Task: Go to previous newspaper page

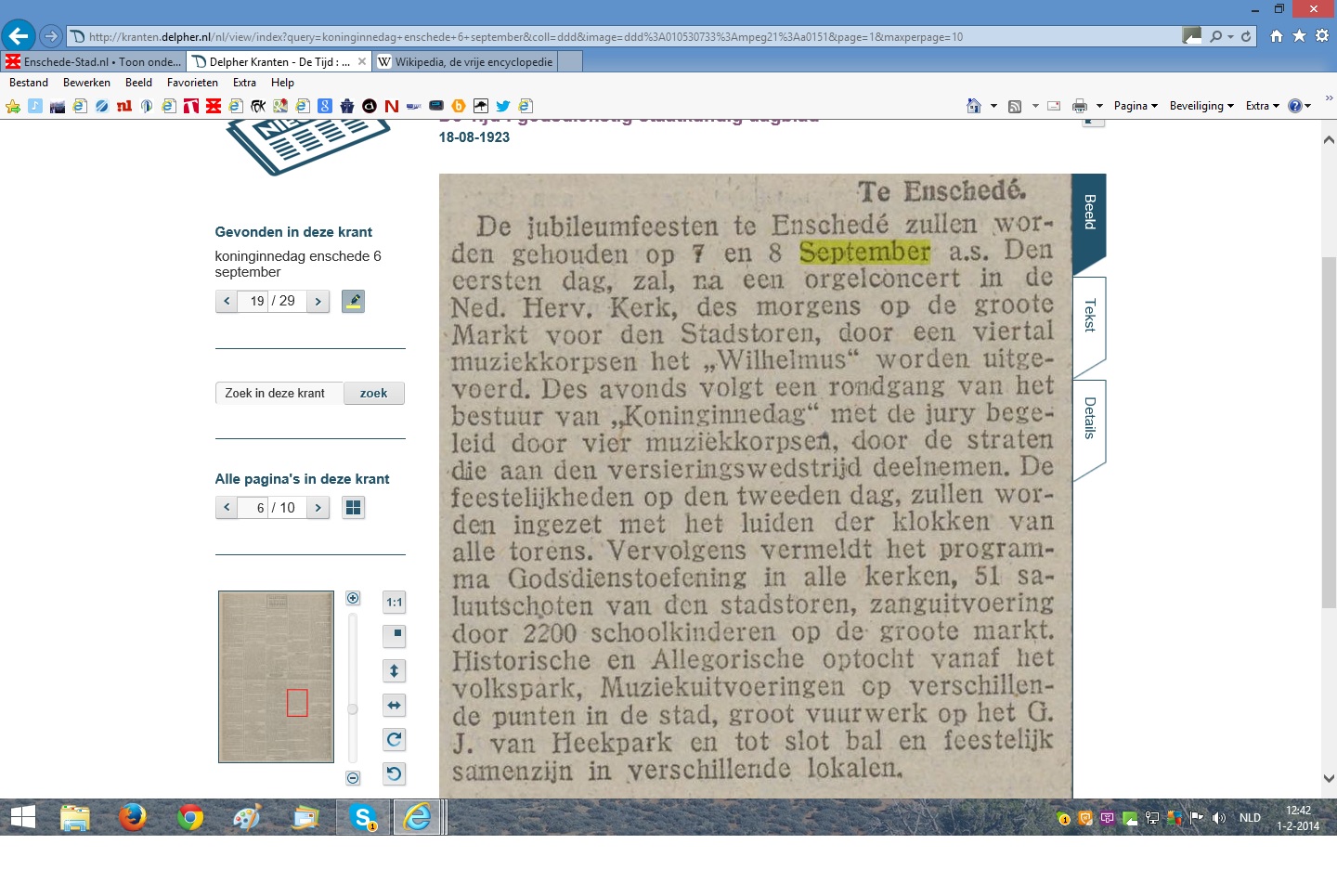Action: [227, 508]
